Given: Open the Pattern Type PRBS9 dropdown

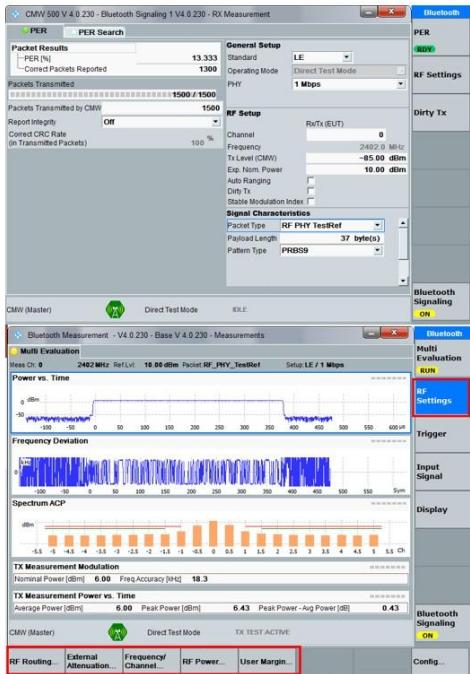Looking at the screenshot, I should pos(331,250).
